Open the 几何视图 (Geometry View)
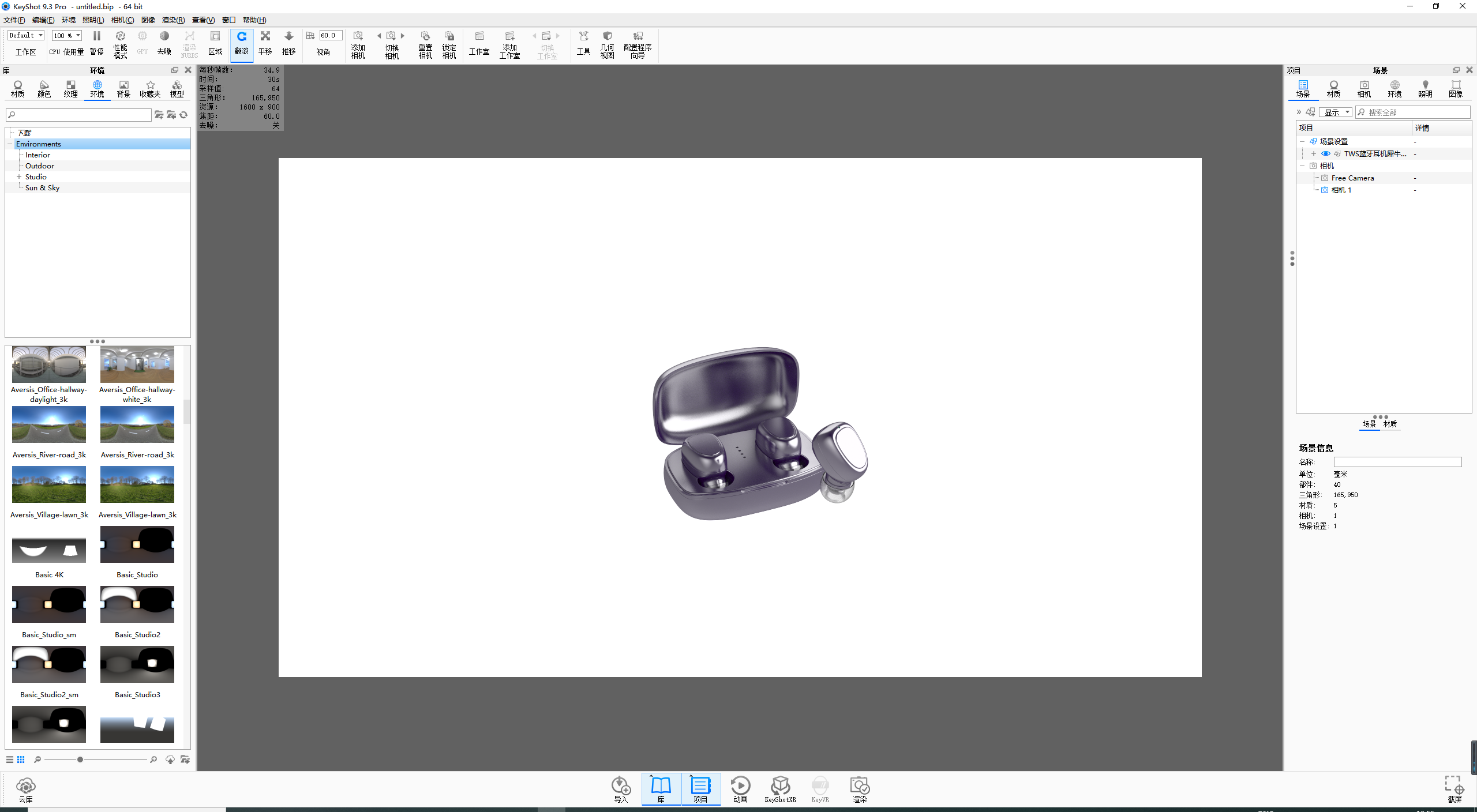This screenshot has height=812, width=1477. coord(607,44)
